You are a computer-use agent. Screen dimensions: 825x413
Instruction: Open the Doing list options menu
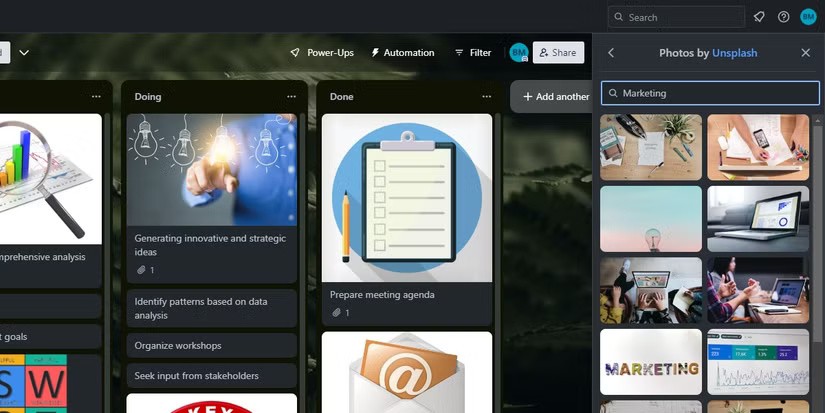(x=291, y=97)
